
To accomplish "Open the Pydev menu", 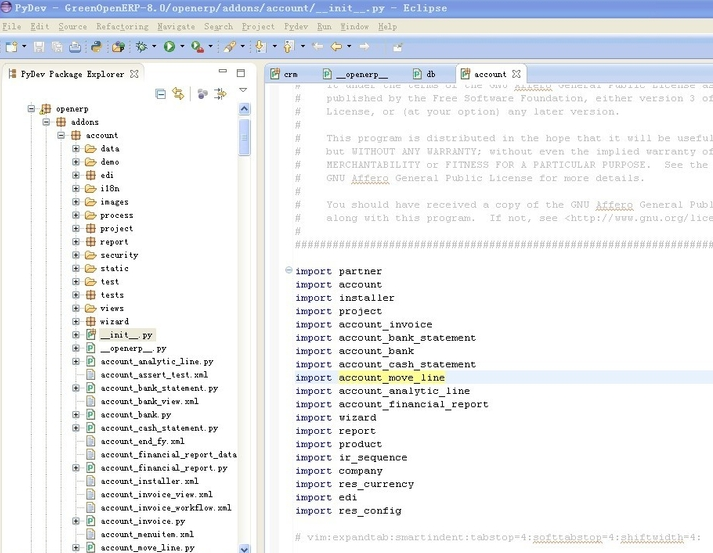I will [x=295, y=27].
